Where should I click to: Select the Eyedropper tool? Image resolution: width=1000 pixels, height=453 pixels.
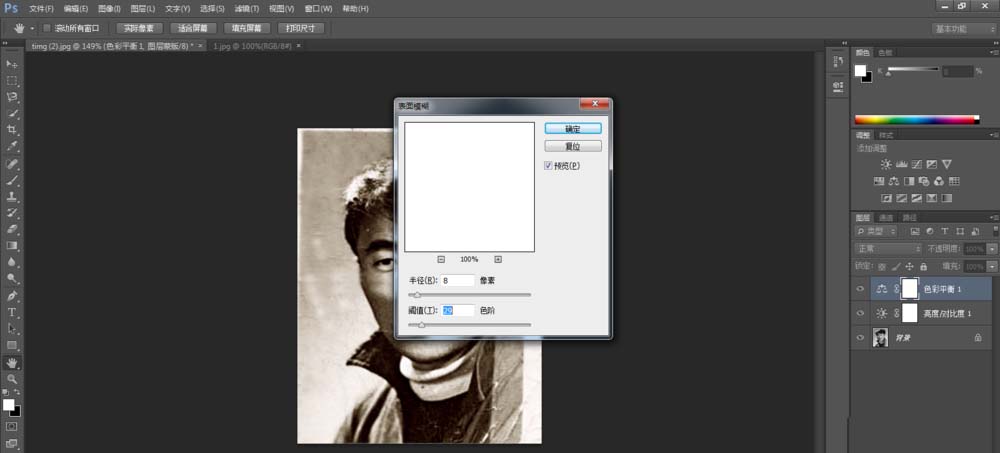pyautogui.click(x=12, y=146)
